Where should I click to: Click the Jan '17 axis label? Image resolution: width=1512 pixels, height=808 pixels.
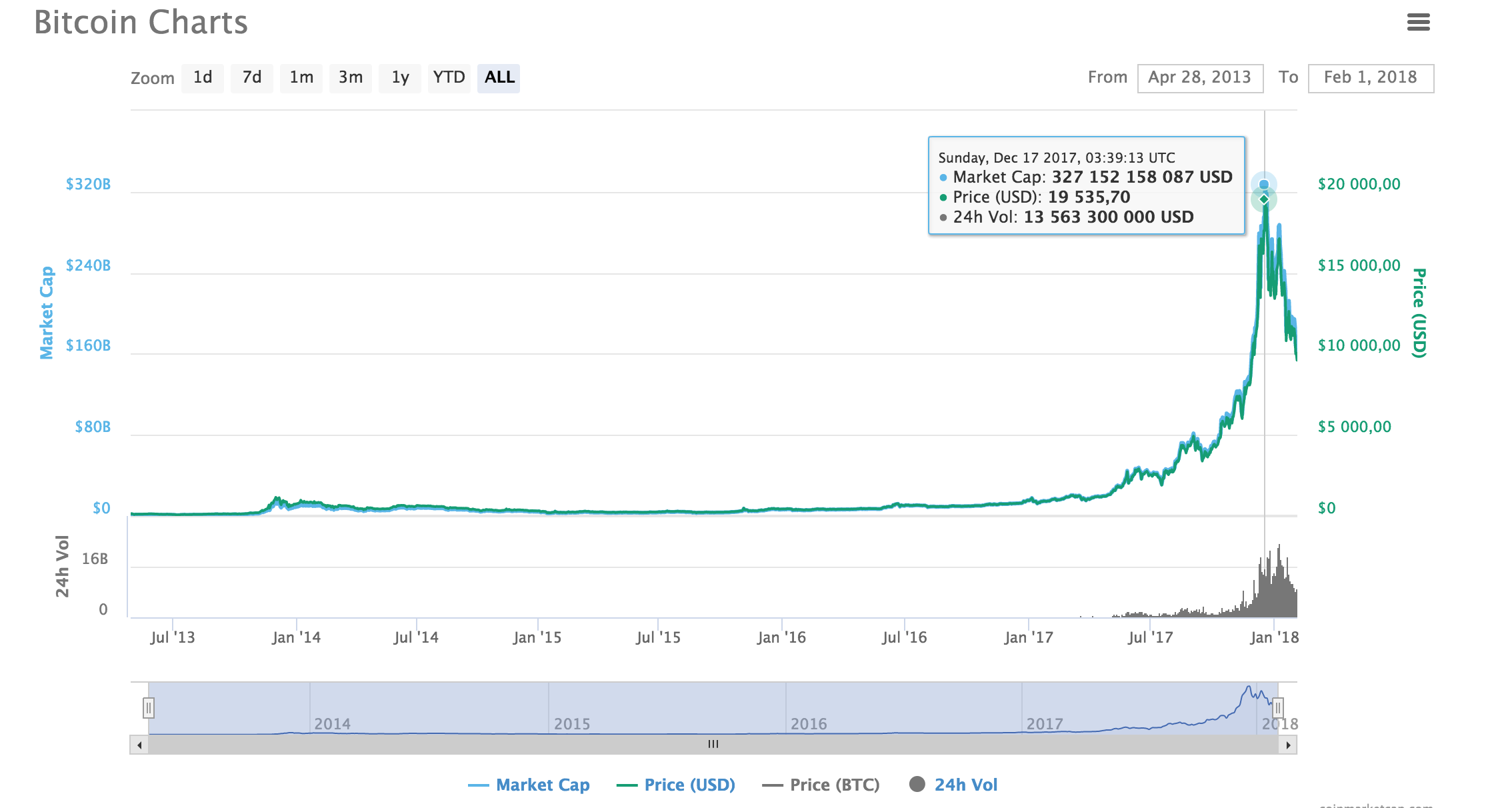(x=1029, y=638)
